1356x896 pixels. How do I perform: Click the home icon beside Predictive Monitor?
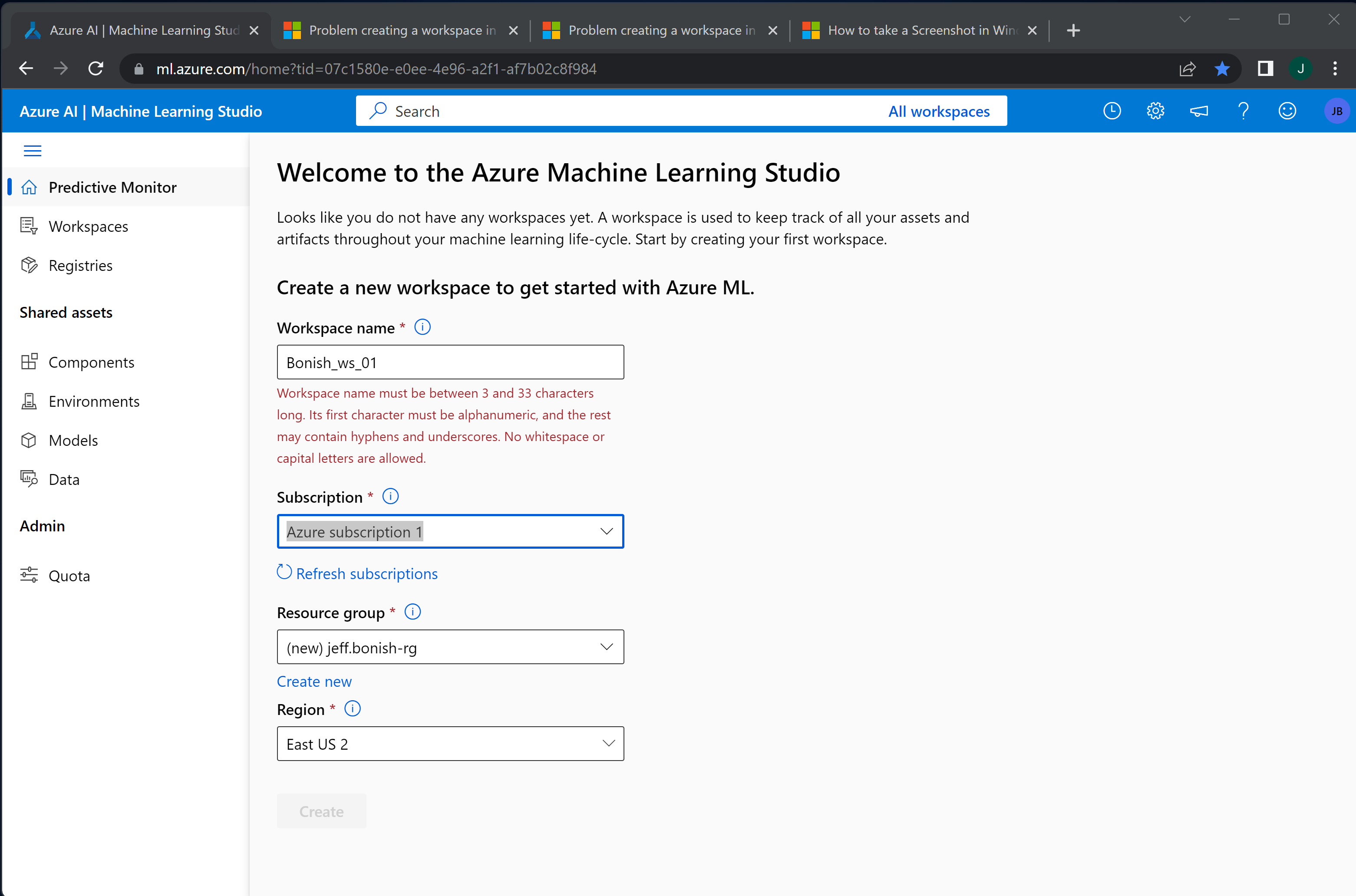[x=29, y=187]
